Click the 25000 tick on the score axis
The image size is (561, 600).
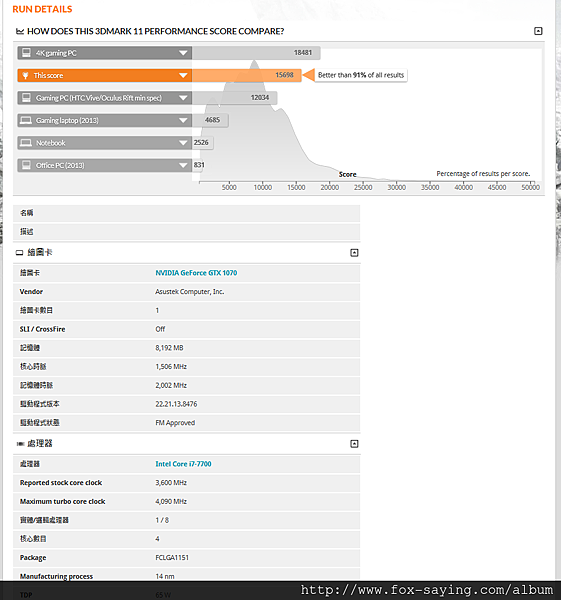click(363, 187)
